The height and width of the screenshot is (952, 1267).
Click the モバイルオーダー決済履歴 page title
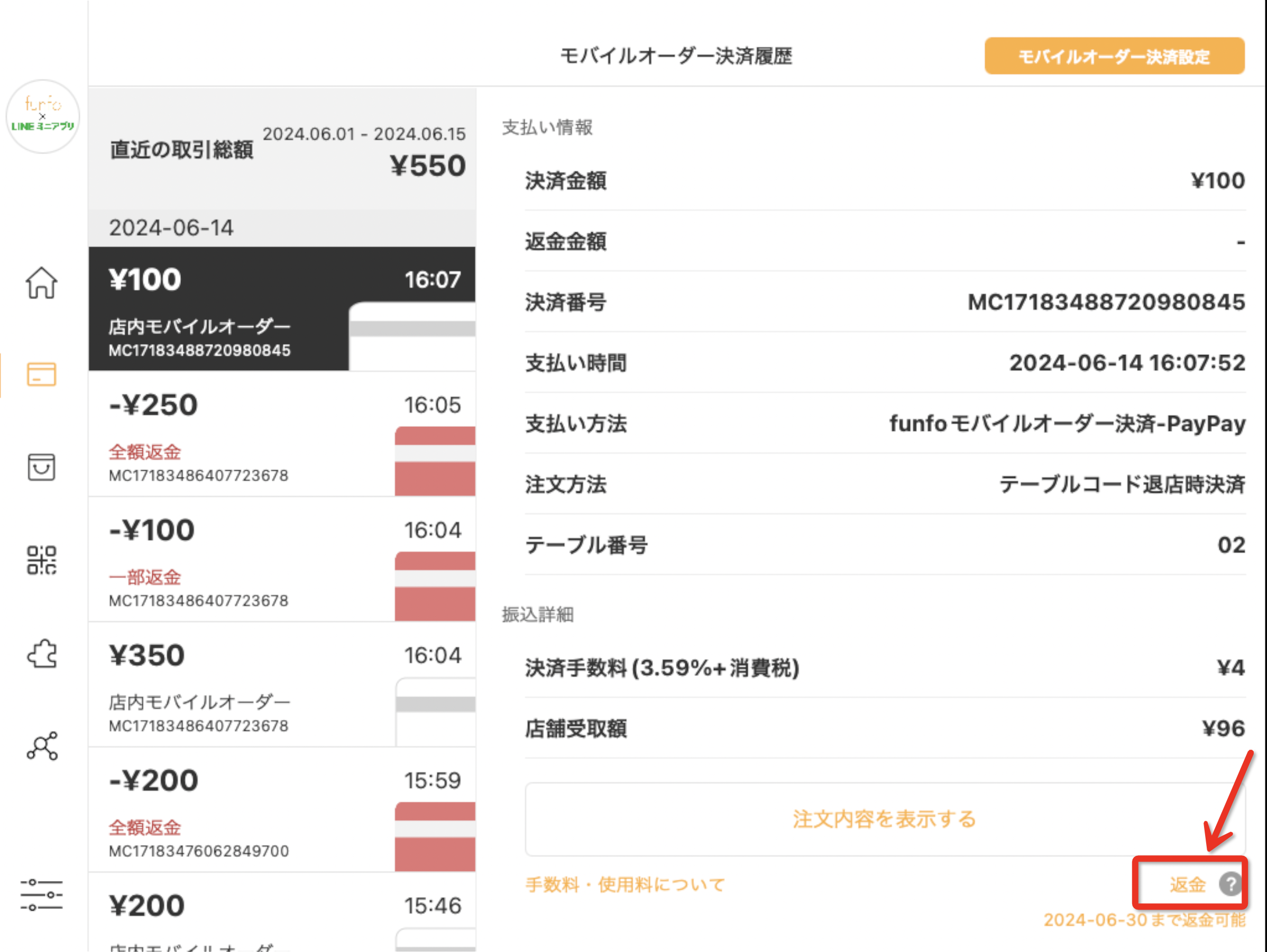coord(676,56)
